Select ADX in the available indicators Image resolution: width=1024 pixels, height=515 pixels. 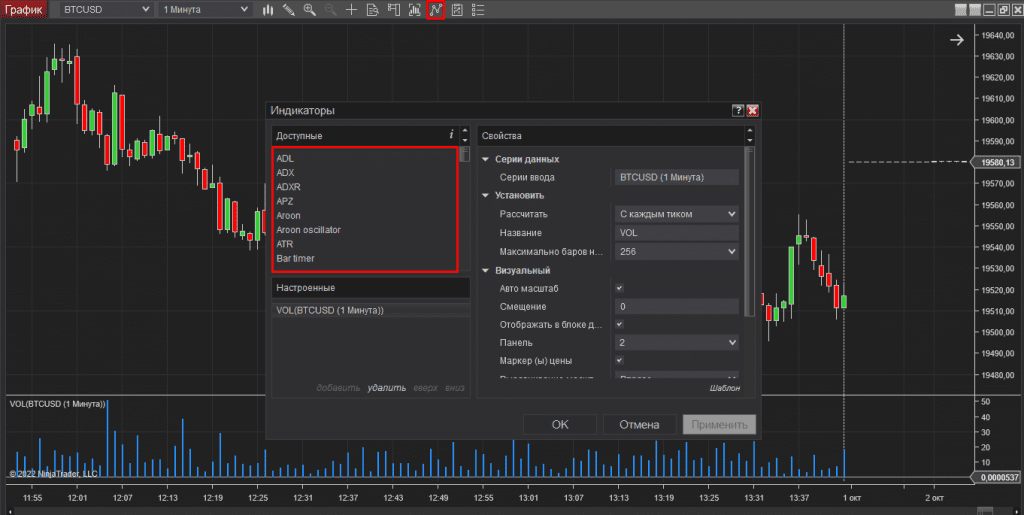pos(285,173)
